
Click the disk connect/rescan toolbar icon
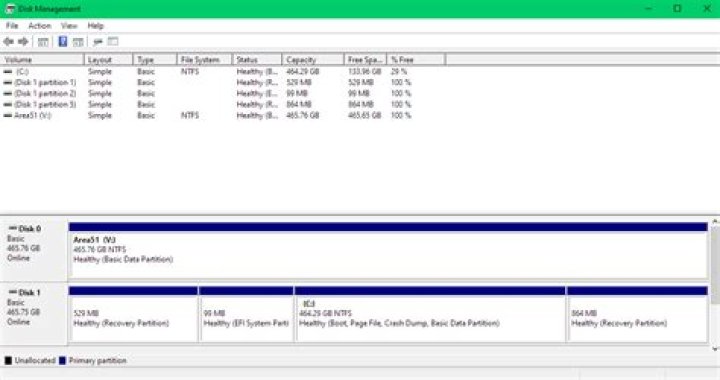pyautogui.click(x=97, y=42)
